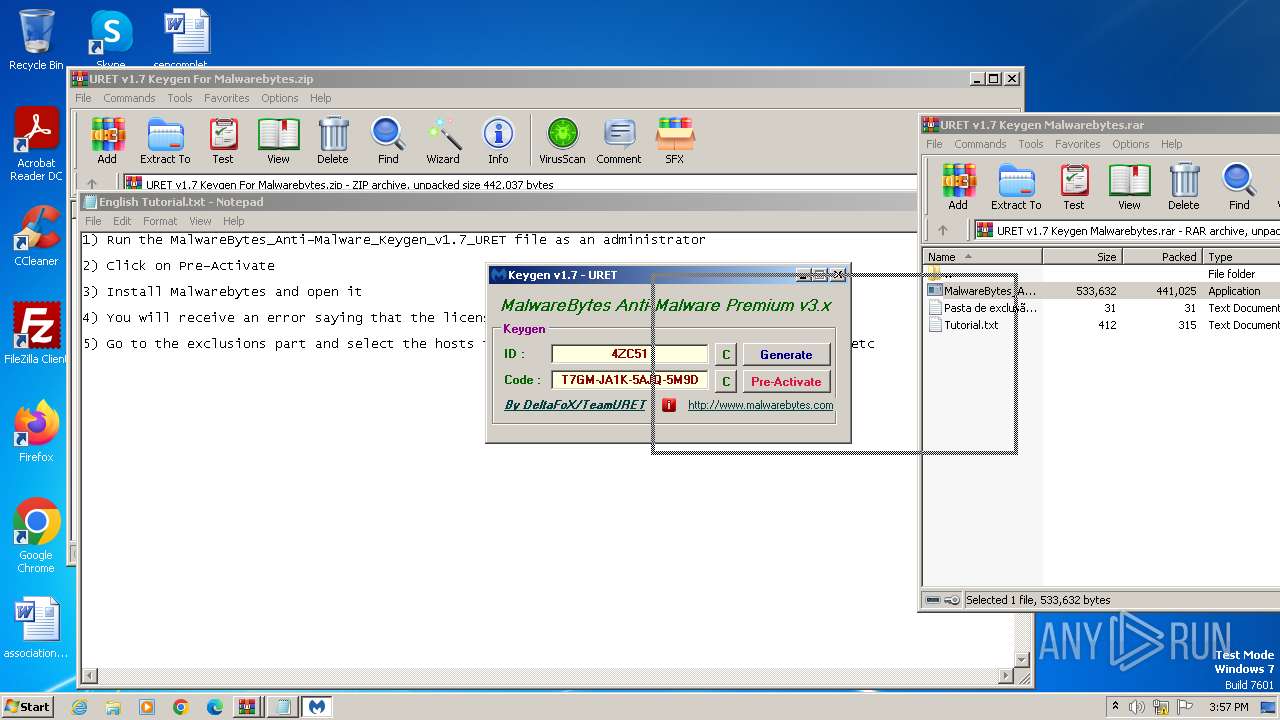Open the Google Chrome desktop shortcut
This screenshot has height=720, width=1280.
click(x=36, y=536)
